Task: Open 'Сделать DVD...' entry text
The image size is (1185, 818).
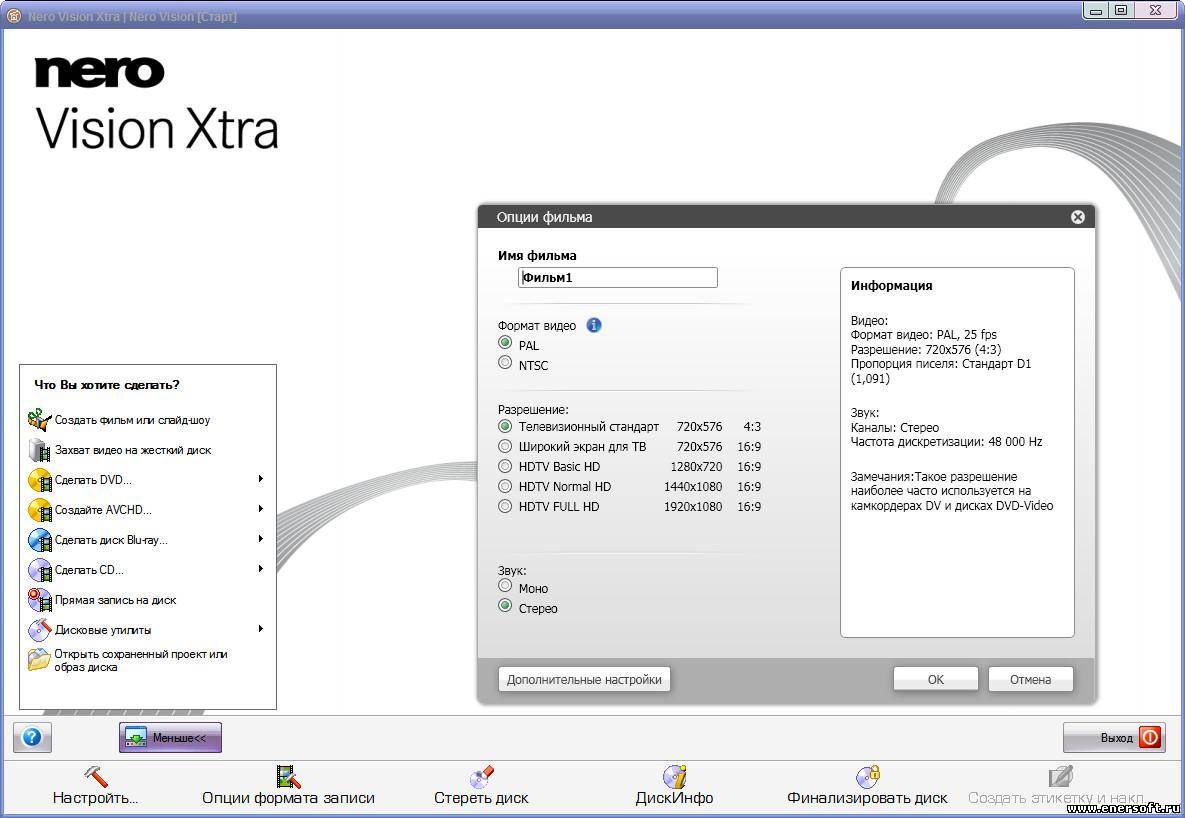Action: tap(94, 480)
